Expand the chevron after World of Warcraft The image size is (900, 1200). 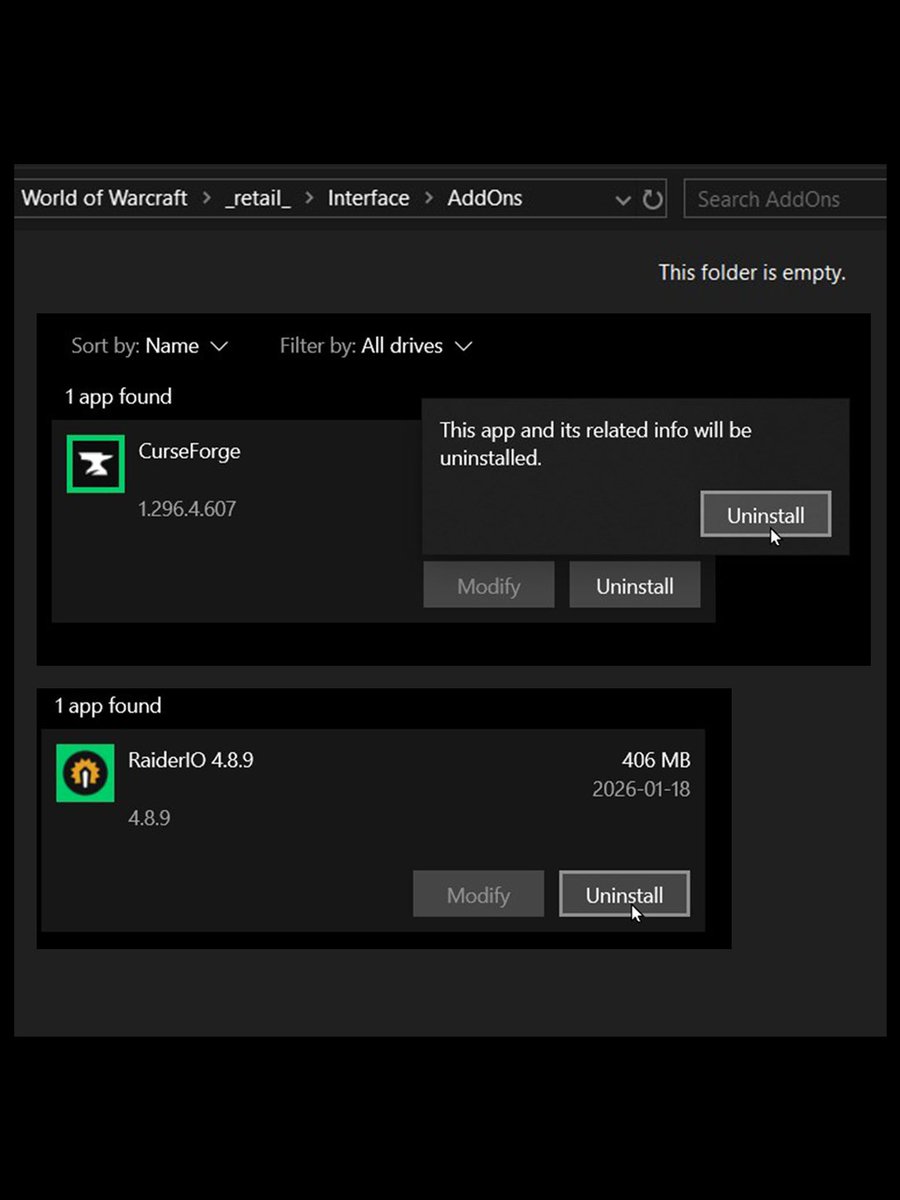click(x=207, y=199)
